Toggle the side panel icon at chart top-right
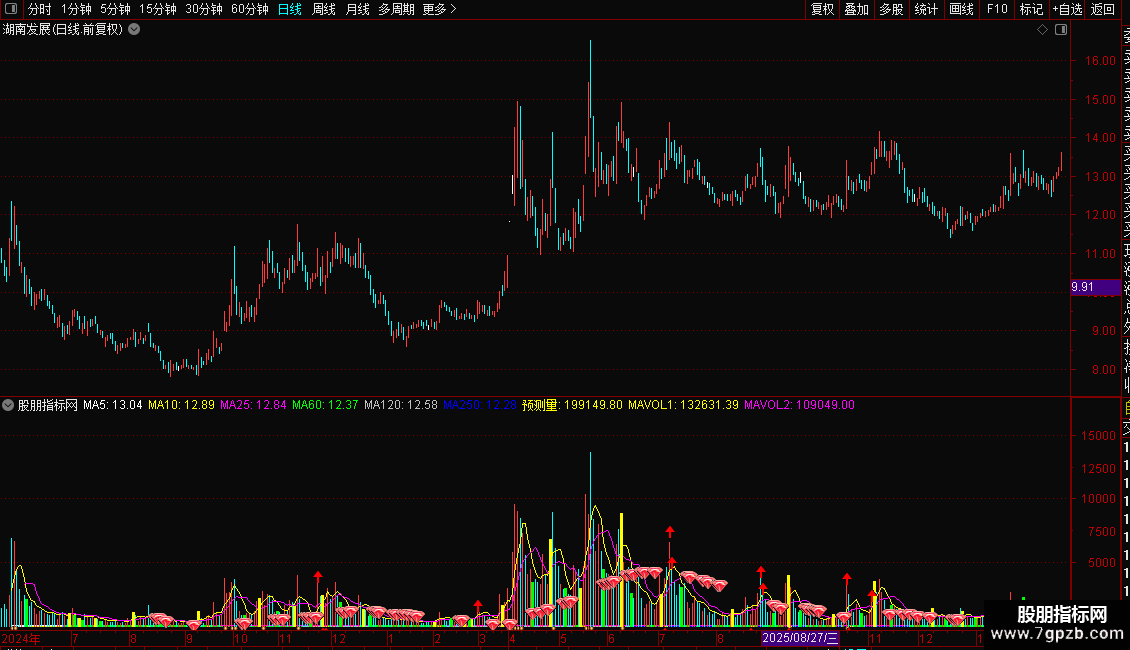Image resolution: width=1130 pixels, height=650 pixels. [1061, 30]
